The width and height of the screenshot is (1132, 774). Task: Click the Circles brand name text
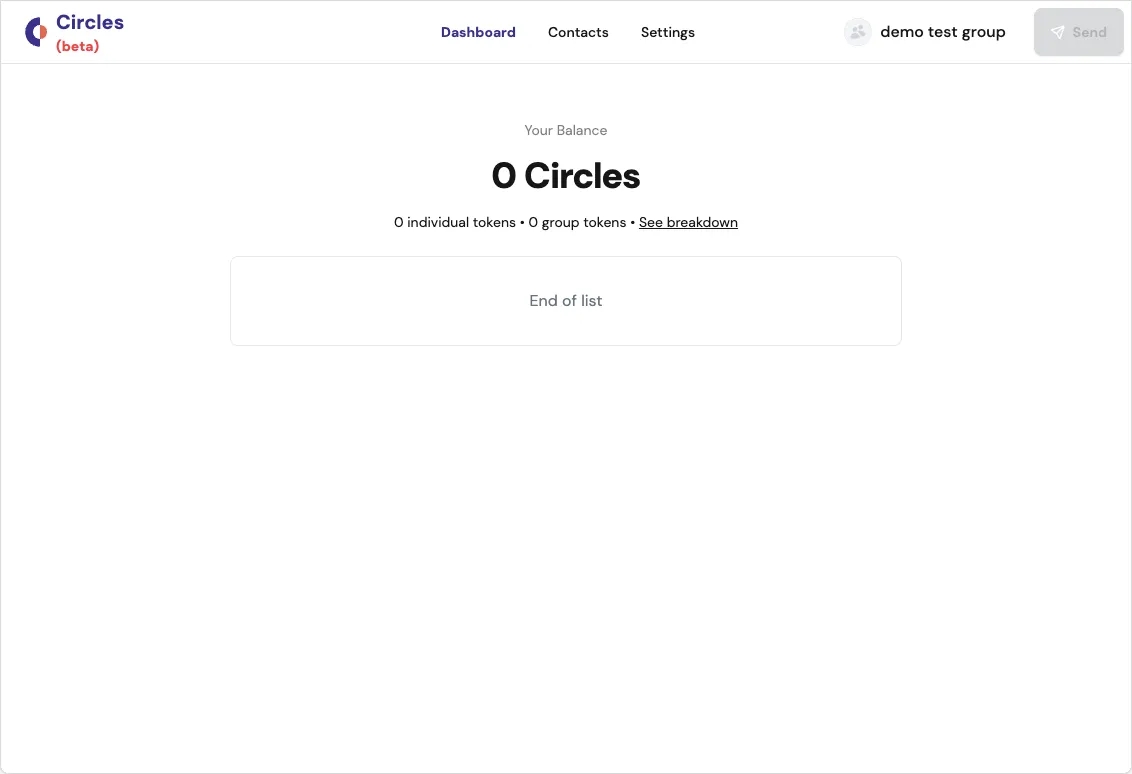[x=90, y=22]
